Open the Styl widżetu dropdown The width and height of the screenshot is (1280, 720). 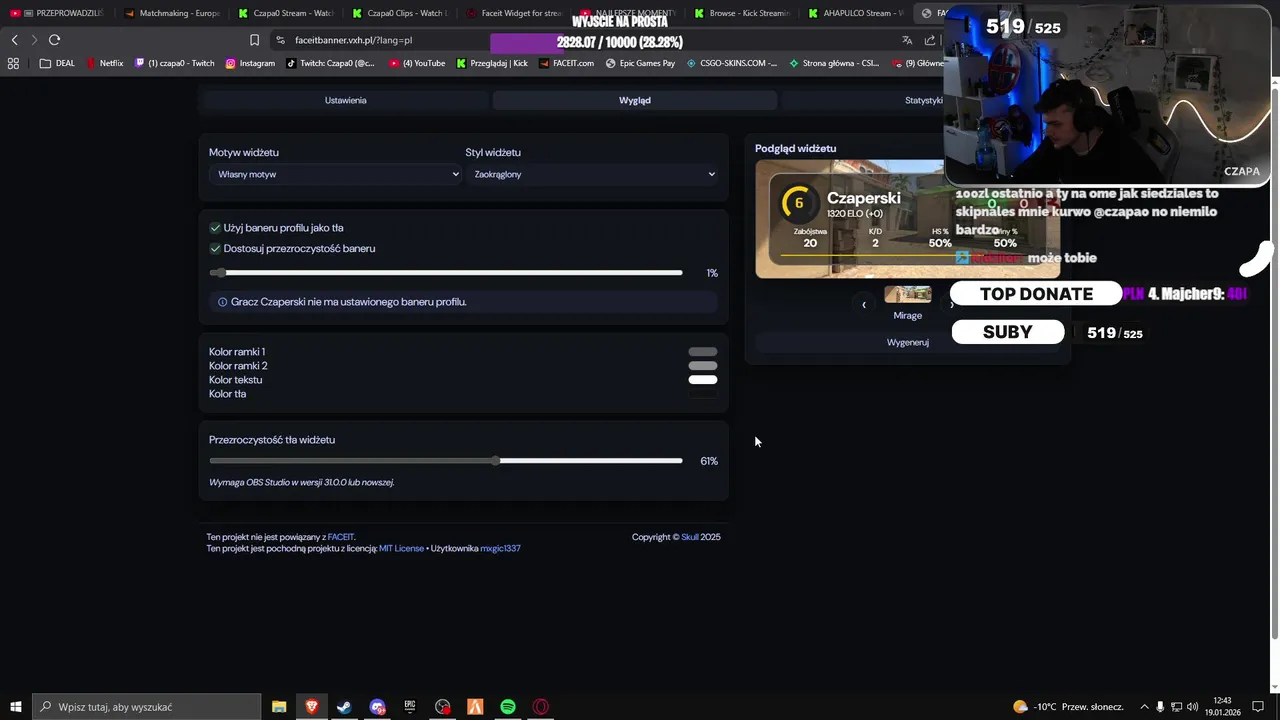[x=591, y=174]
